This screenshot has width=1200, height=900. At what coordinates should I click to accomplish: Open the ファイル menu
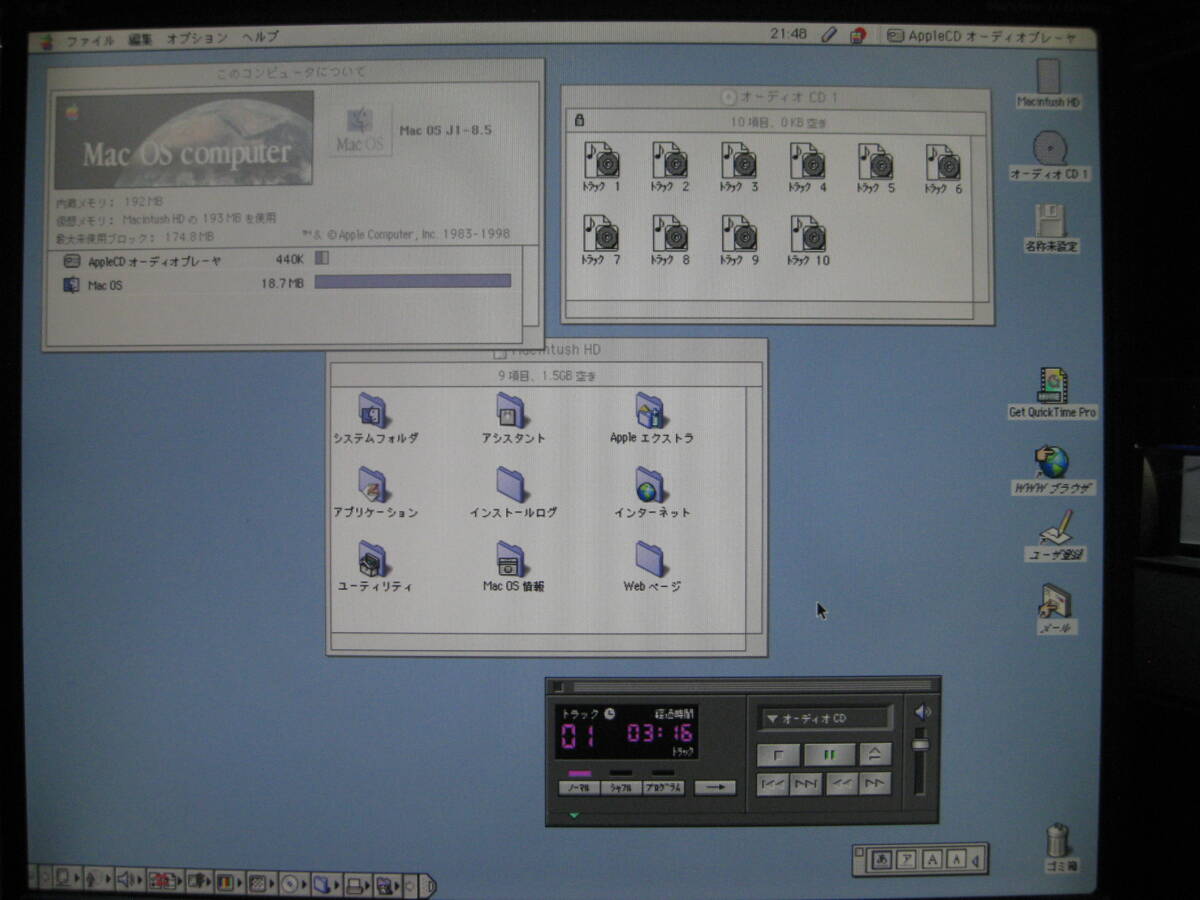coord(90,39)
